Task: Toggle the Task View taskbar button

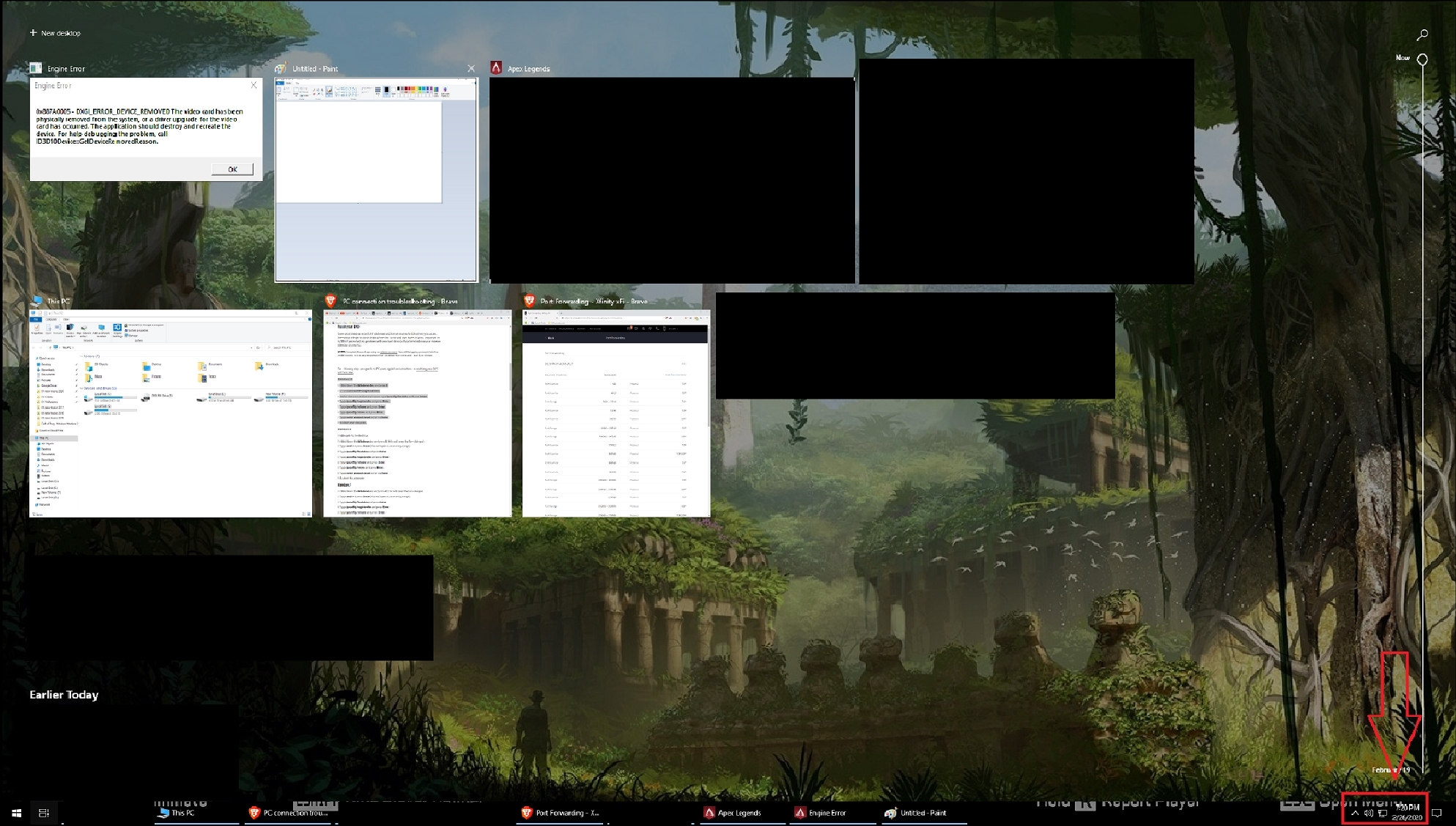Action: pyautogui.click(x=44, y=813)
